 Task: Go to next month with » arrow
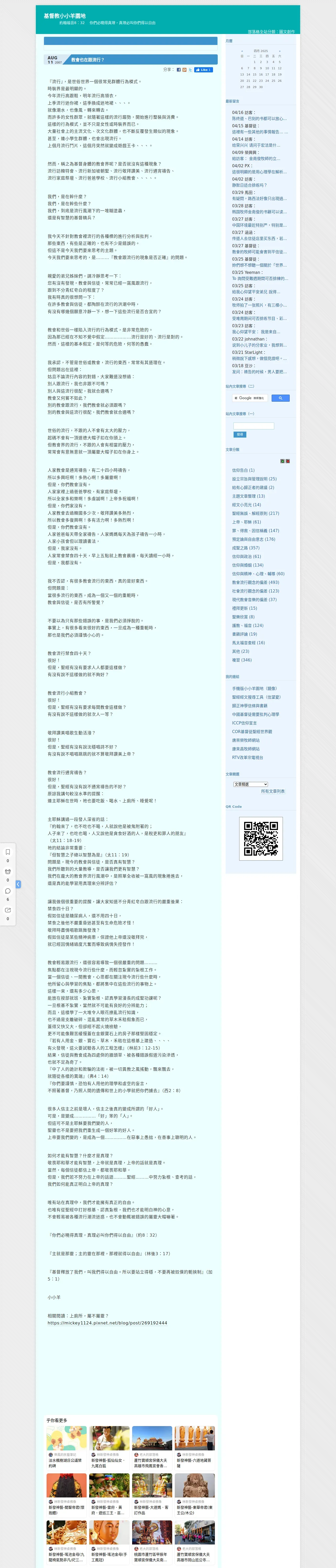point(280,51)
